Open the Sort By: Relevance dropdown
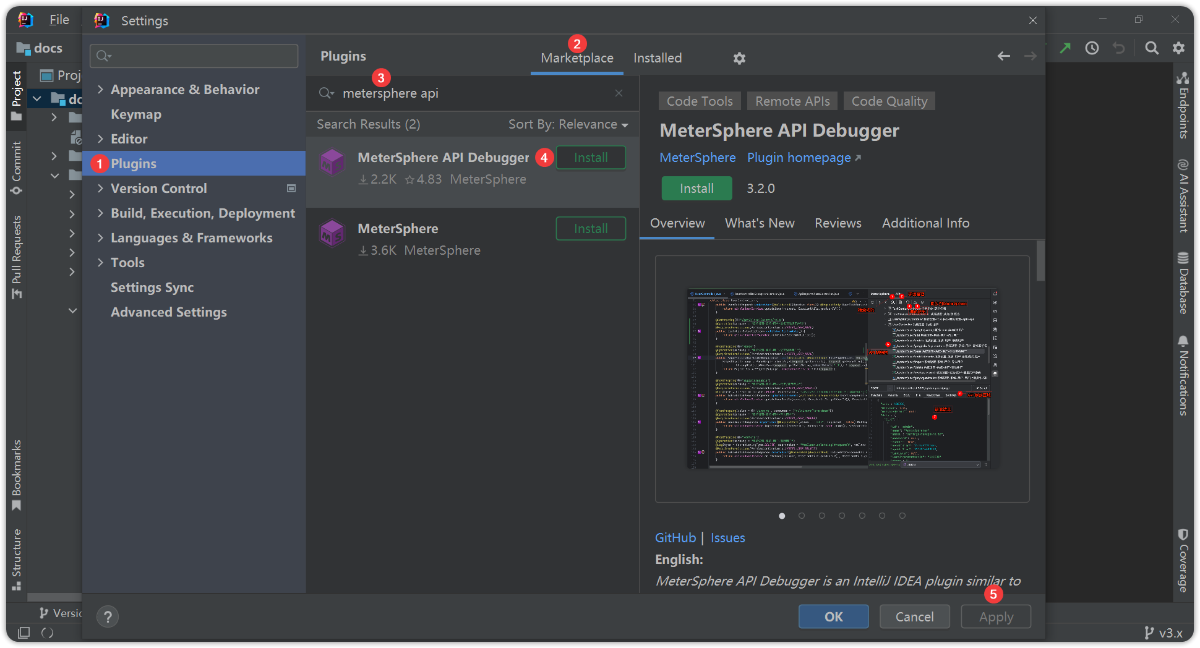 [x=568, y=124]
